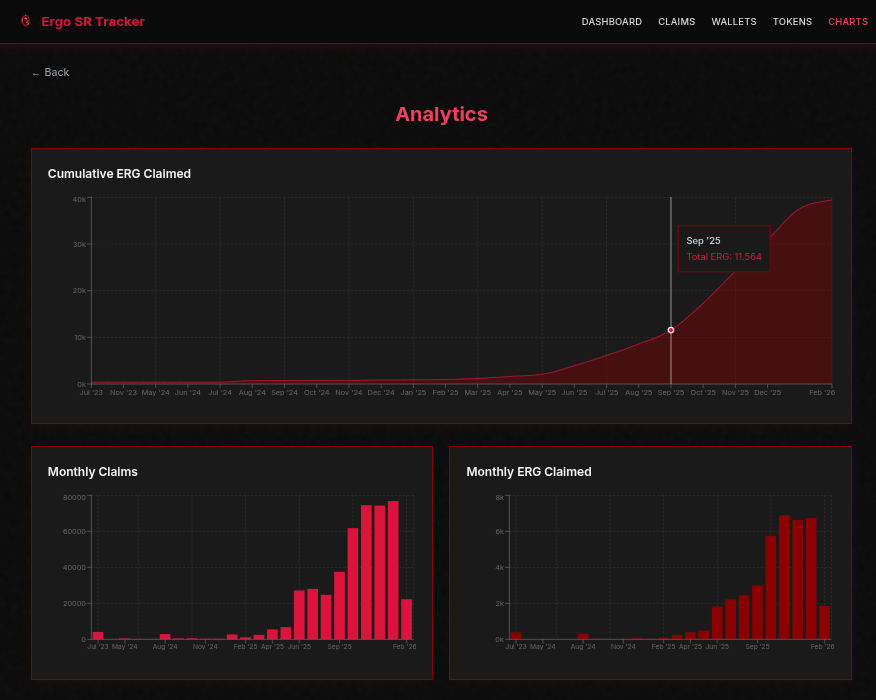Go back using the Back link
Screen dimensions: 876x700
pos(51,73)
